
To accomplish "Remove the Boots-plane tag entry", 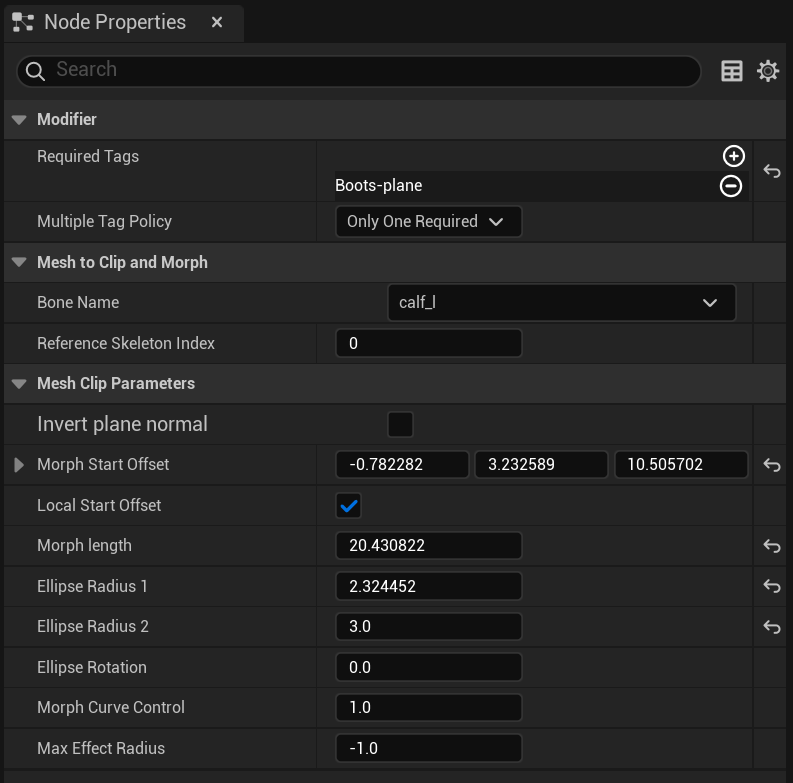I will pyautogui.click(x=731, y=186).
